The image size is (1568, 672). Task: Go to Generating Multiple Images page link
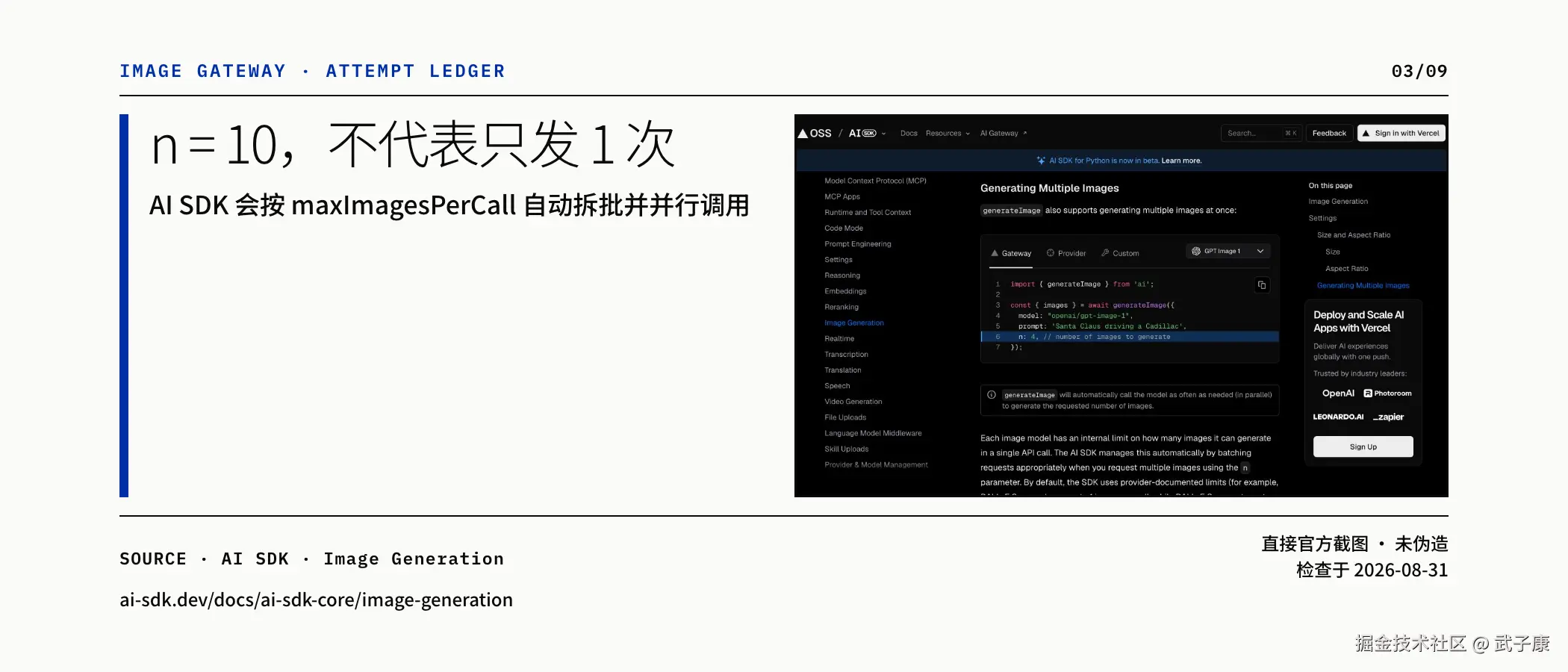tap(1363, 285)
